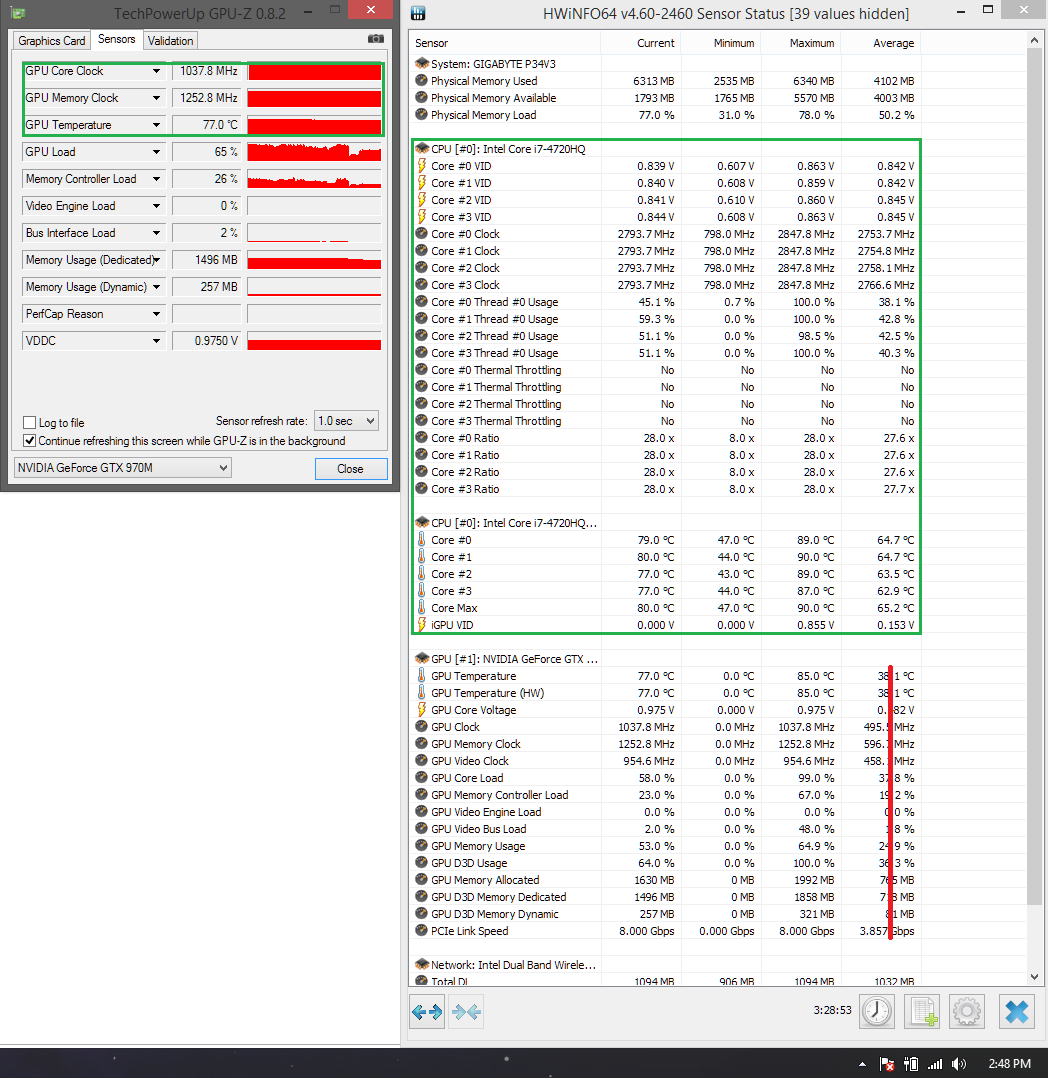Open HWiNFO sensor settings with the gear icon
This screenshot has height=1078, width=1048.
967,1011
